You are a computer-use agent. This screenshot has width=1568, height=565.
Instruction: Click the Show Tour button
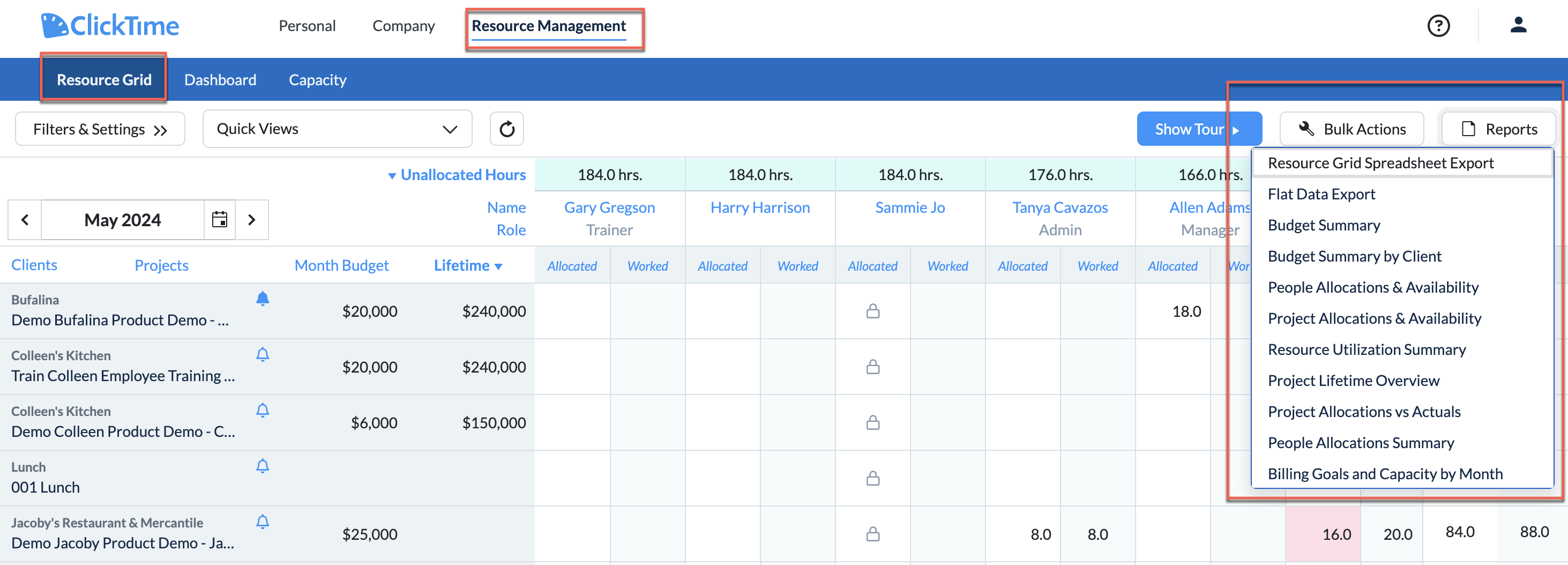tap(1199, 129)
